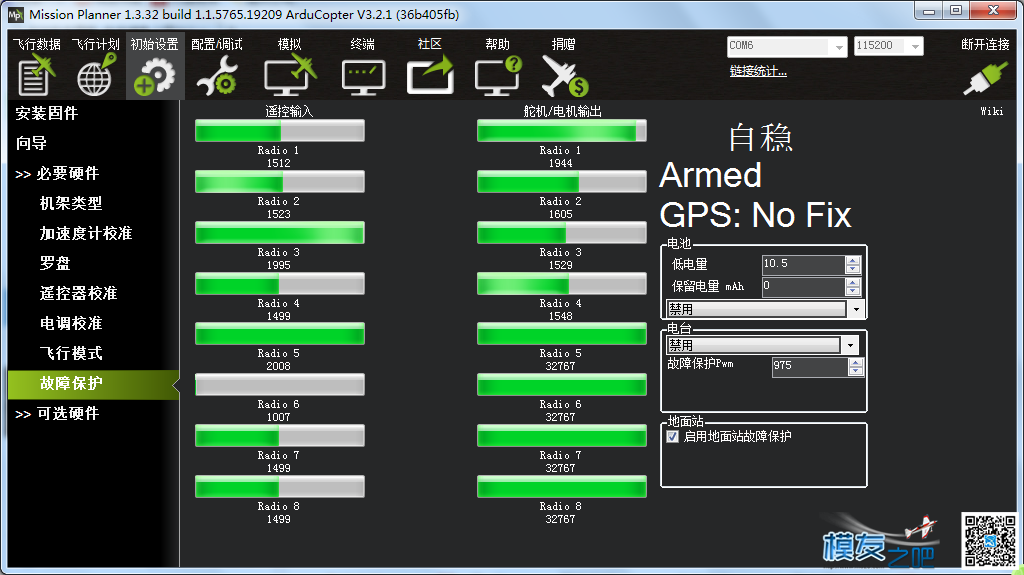Open 电调校准 setup page
The height and width of the screenshot is (575, 1024).
coord(71,323)
